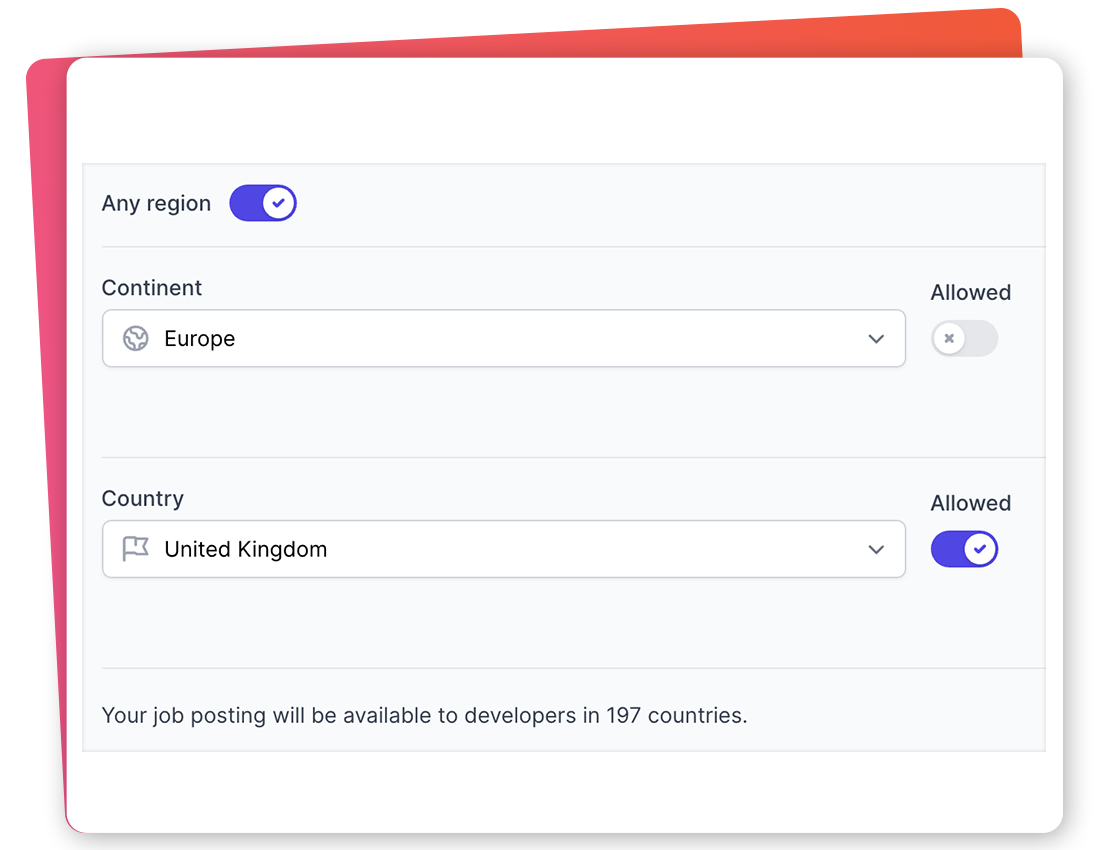Disable the Allowed toggle for Country

[x=964, y=549]
